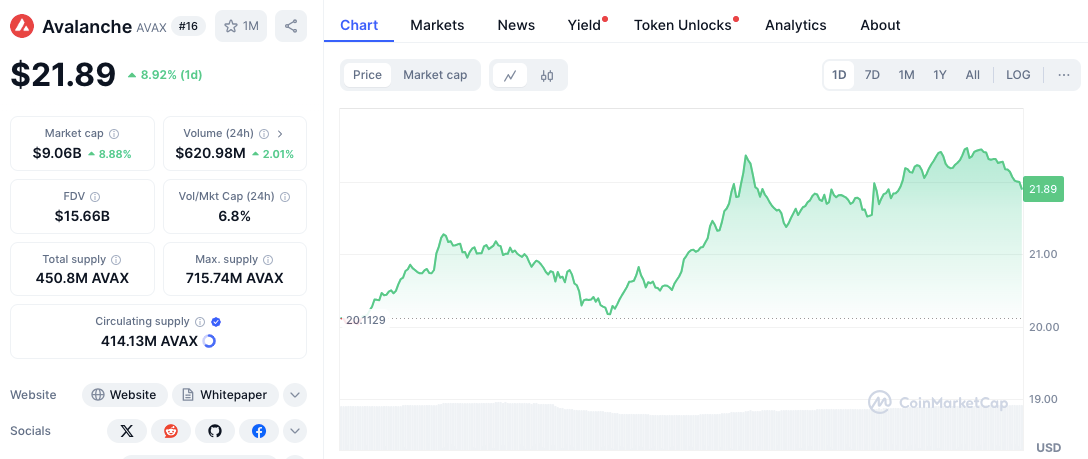Show info tooltip for Vol/Mkt Cap (24h)
The image size is (1088, 459).
[284, 197]
